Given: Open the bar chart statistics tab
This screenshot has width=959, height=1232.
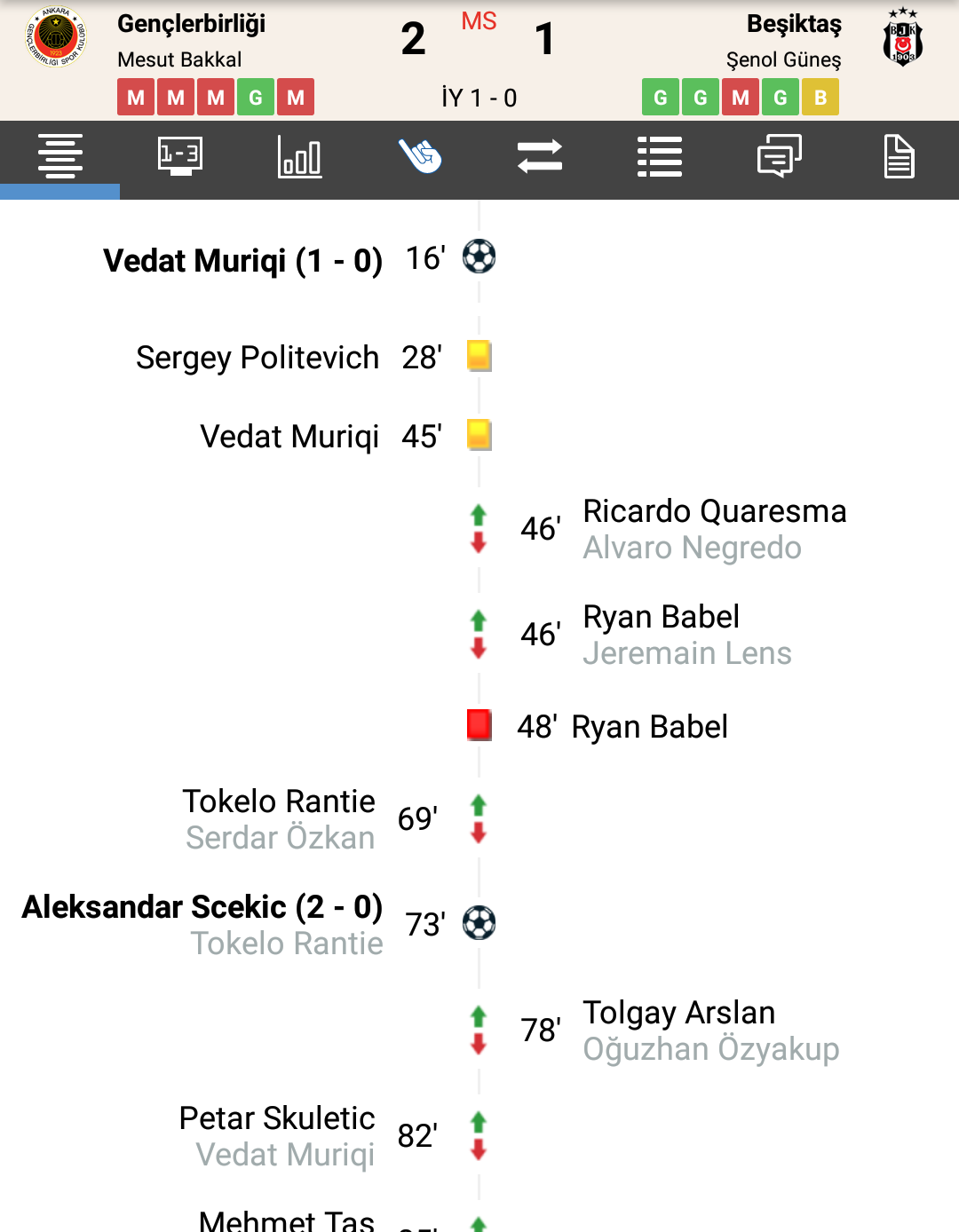Looking at the screenshot, I should [x=300, y=157].
